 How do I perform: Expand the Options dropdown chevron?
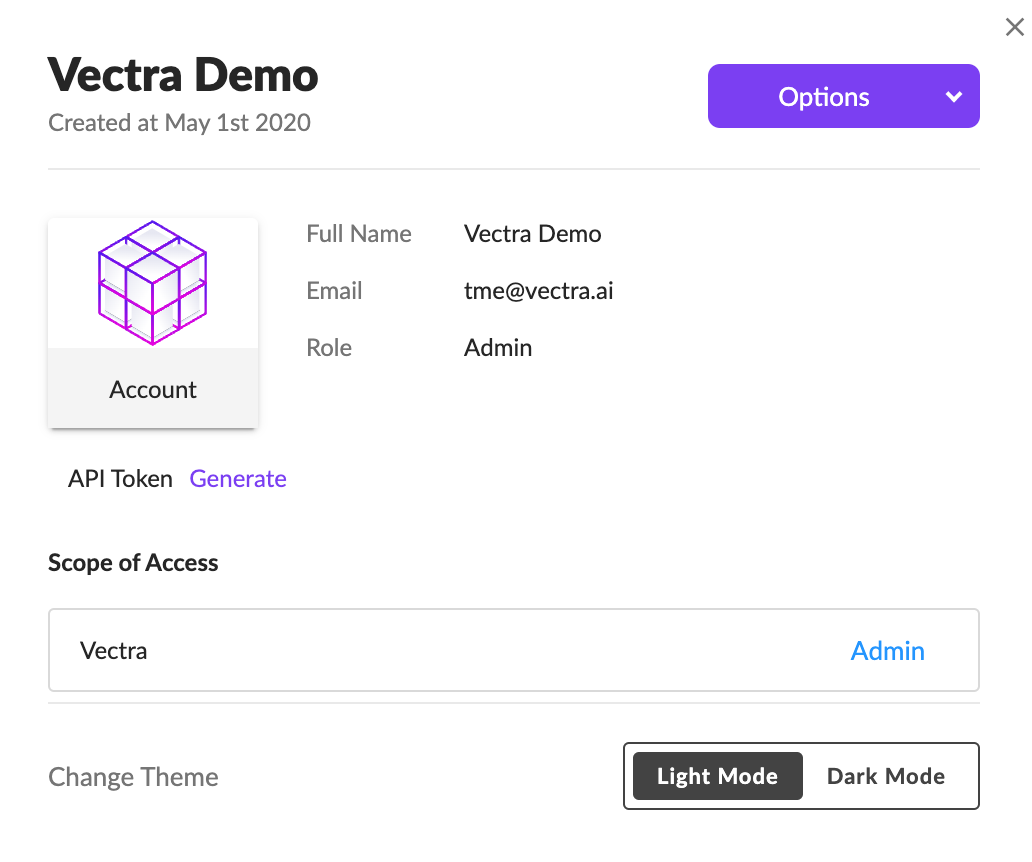(x=954, y=97)
